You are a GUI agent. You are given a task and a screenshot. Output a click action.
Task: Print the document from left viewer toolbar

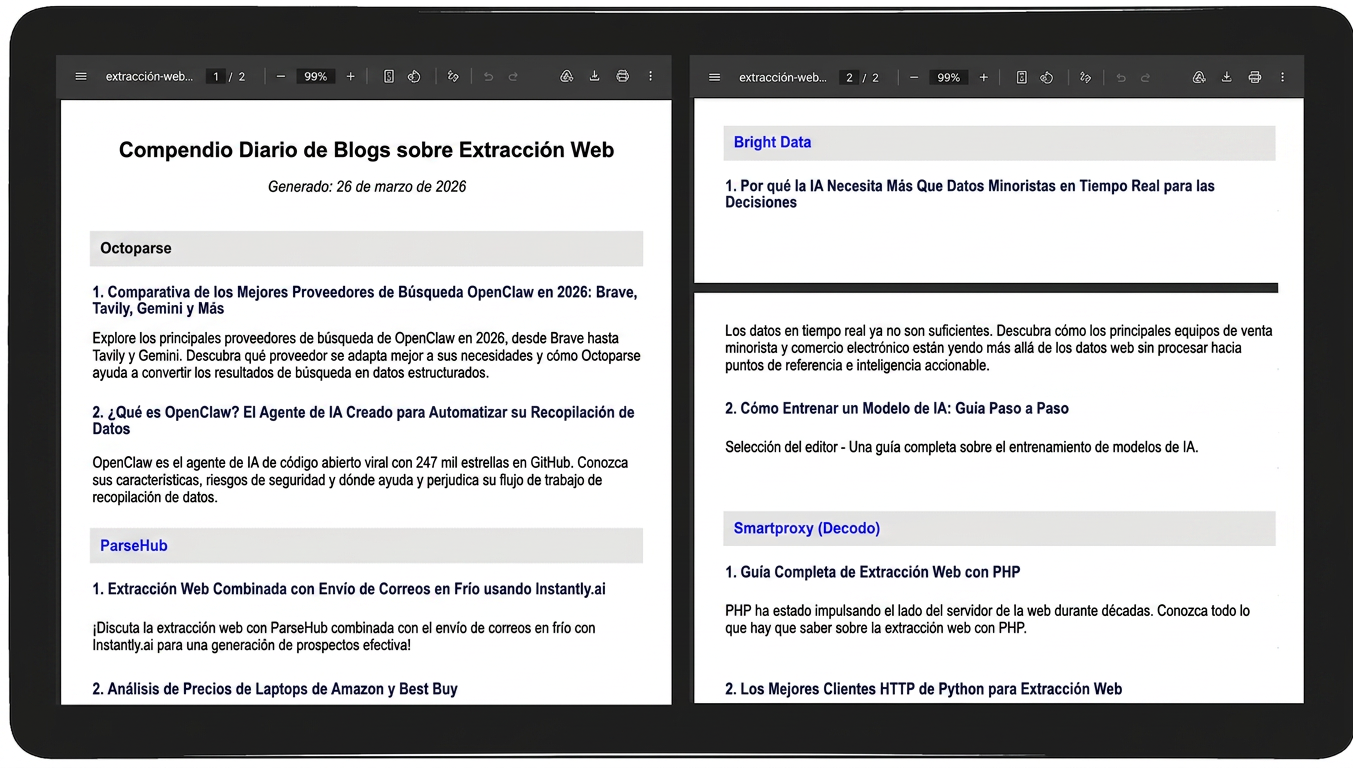tap(622, 77)
